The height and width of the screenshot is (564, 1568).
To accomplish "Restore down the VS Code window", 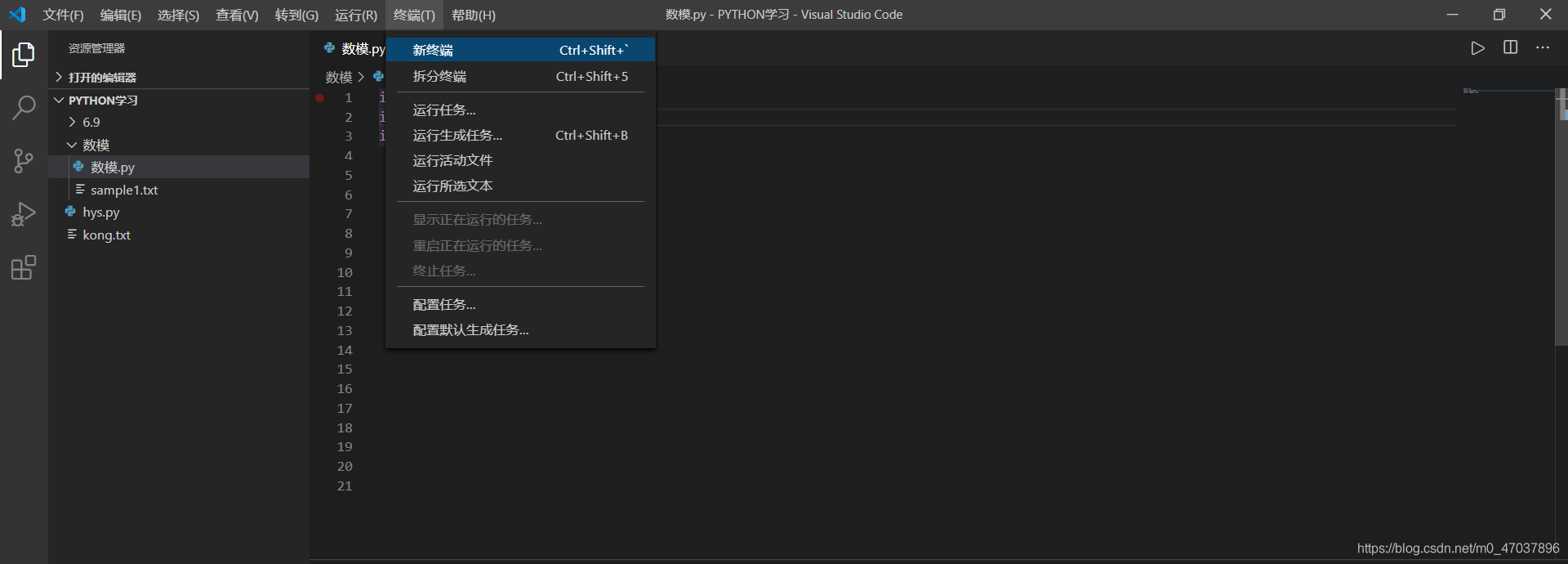I will point(1499,15).
